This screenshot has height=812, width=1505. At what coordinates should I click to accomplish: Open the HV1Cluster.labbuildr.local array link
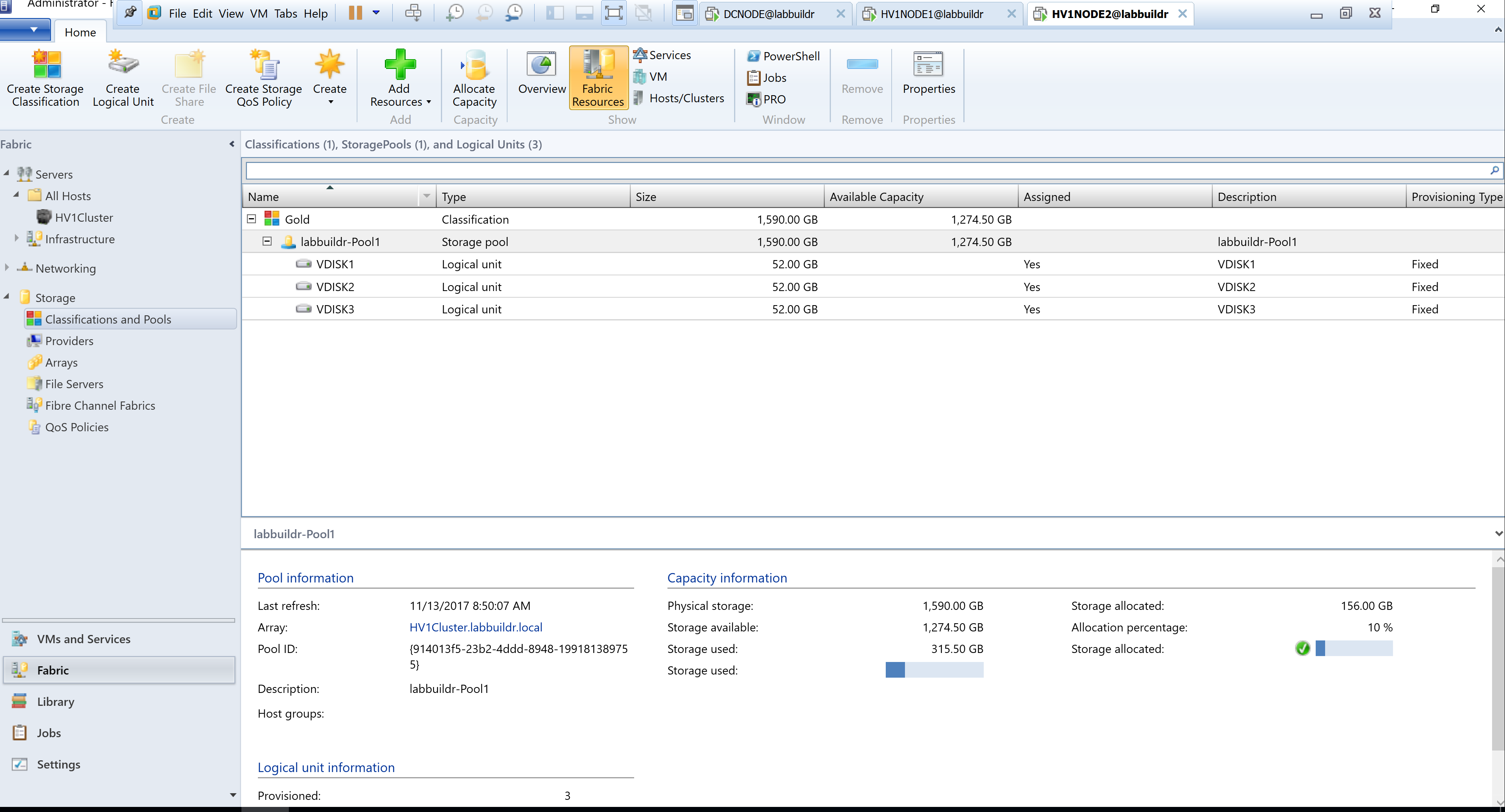[x=475, y=627]
